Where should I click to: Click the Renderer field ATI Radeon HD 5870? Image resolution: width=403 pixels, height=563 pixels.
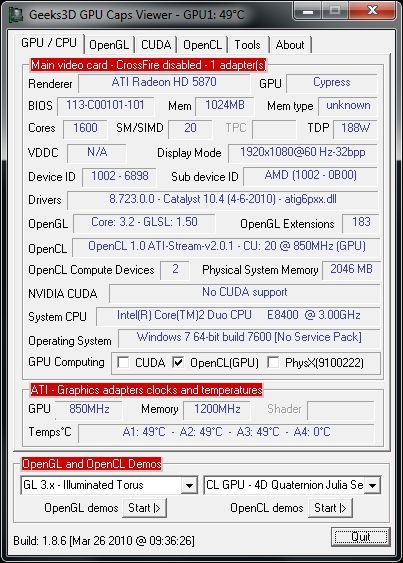coord(164,83)
